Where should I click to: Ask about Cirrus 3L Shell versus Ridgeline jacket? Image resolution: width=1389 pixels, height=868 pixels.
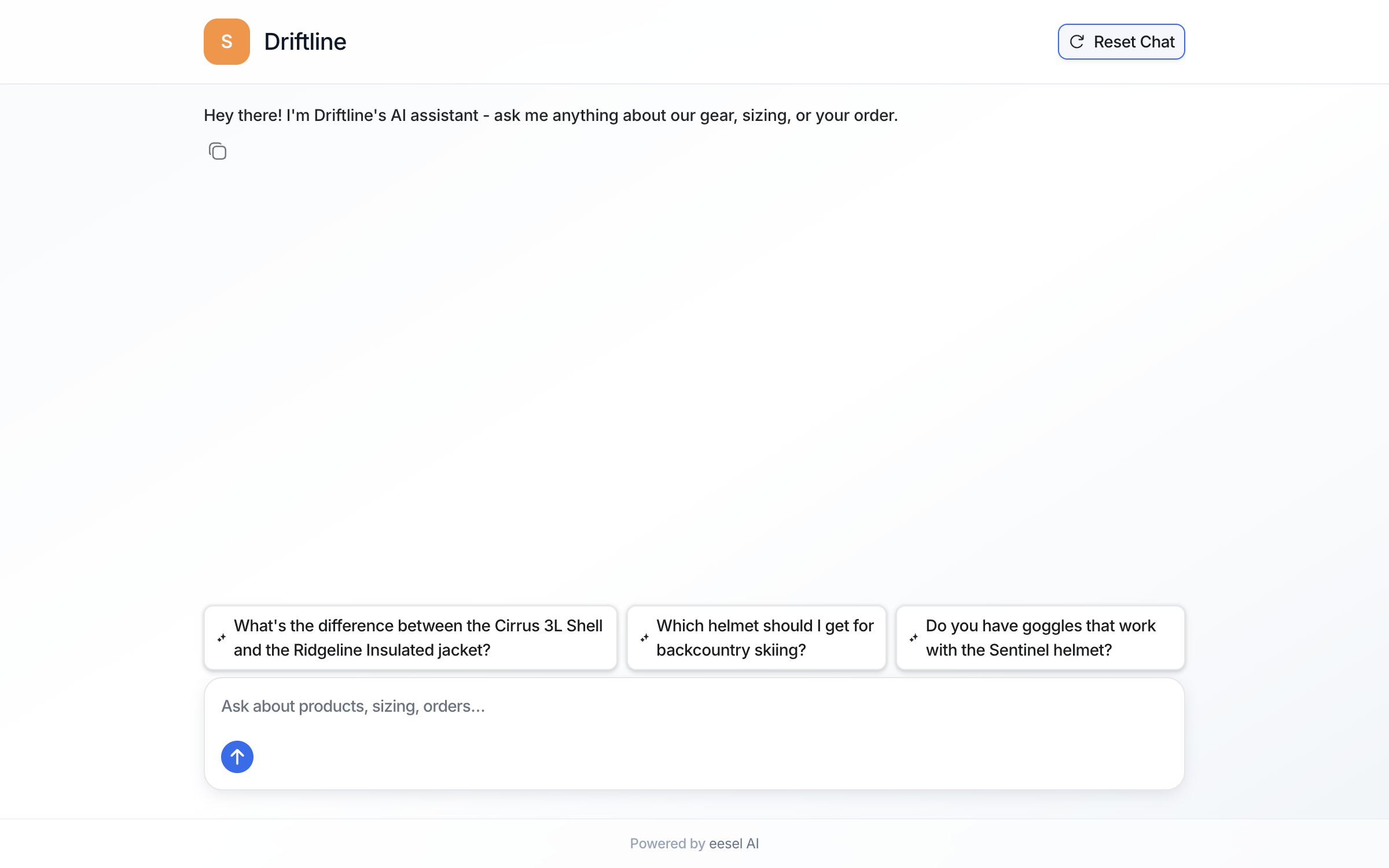point(410,638)
